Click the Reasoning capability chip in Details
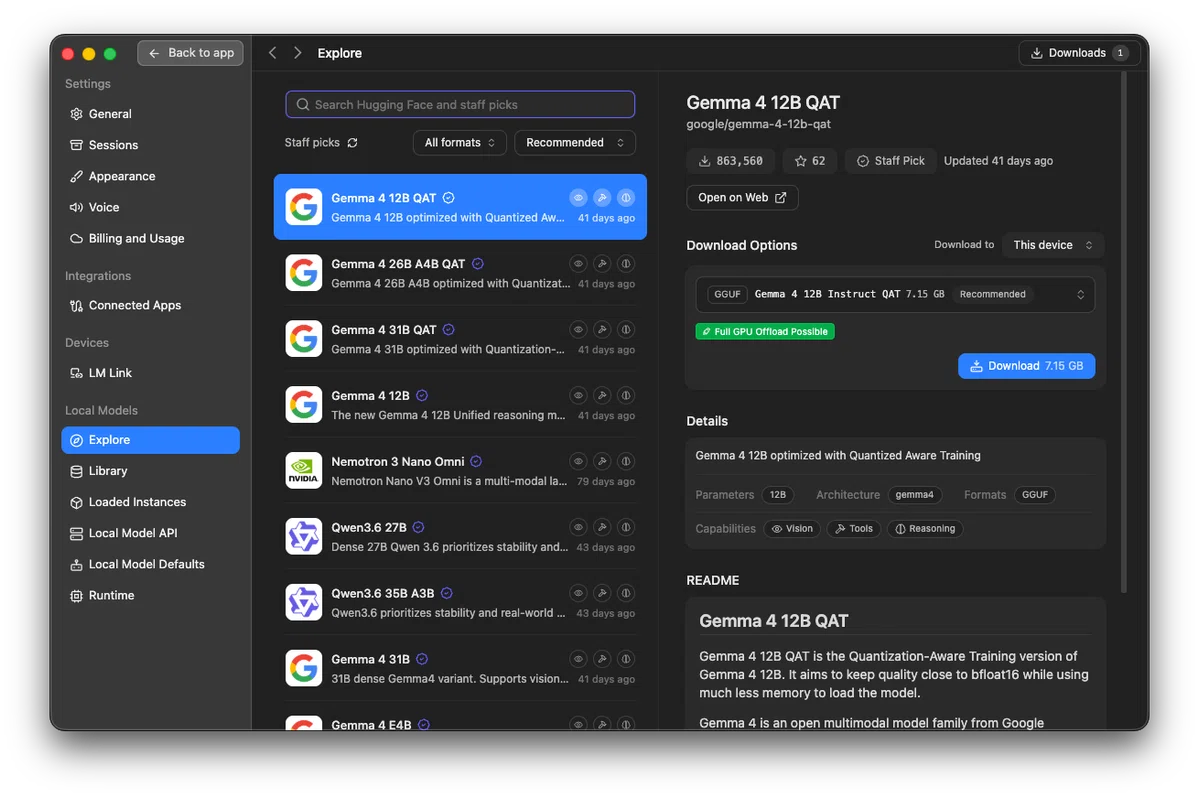The height and width of the screenshot is (798, 1200). point(924,529)
